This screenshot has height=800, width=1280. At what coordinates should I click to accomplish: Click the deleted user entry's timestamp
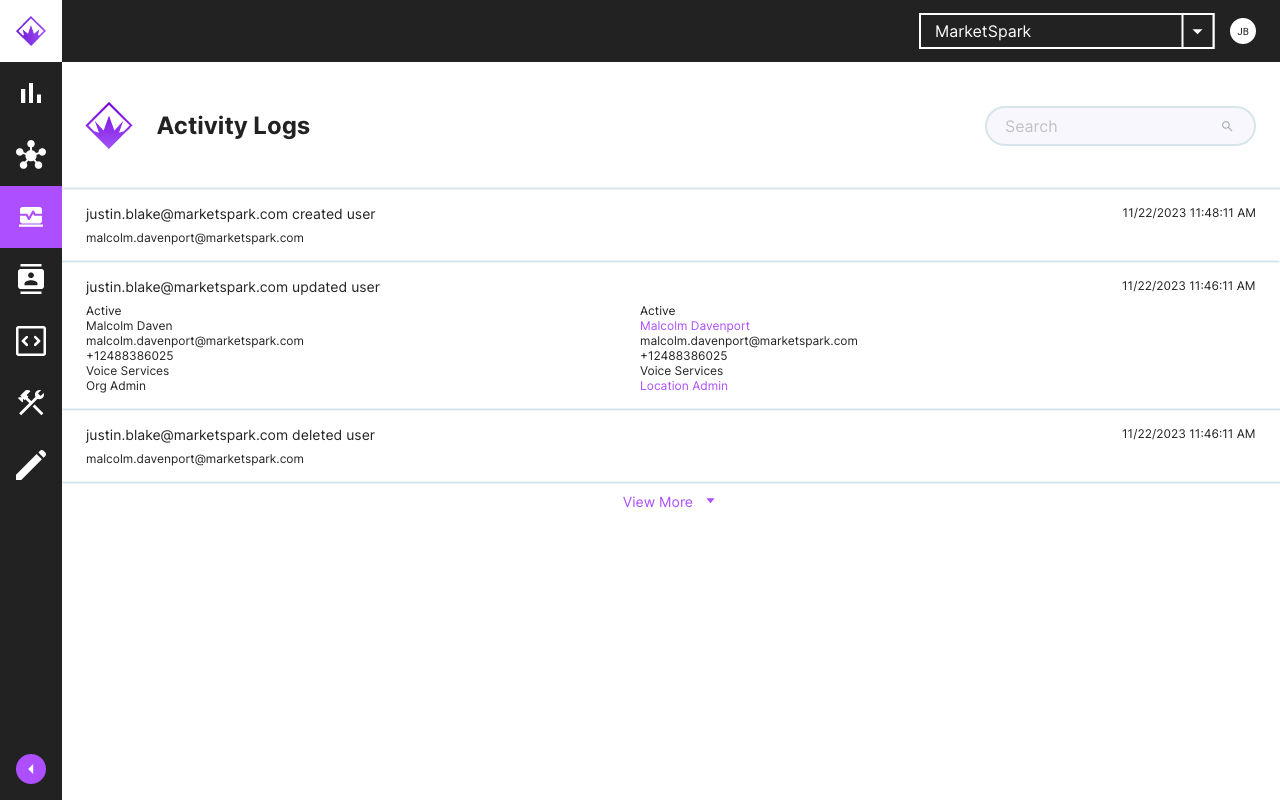tap(1189, 434)
